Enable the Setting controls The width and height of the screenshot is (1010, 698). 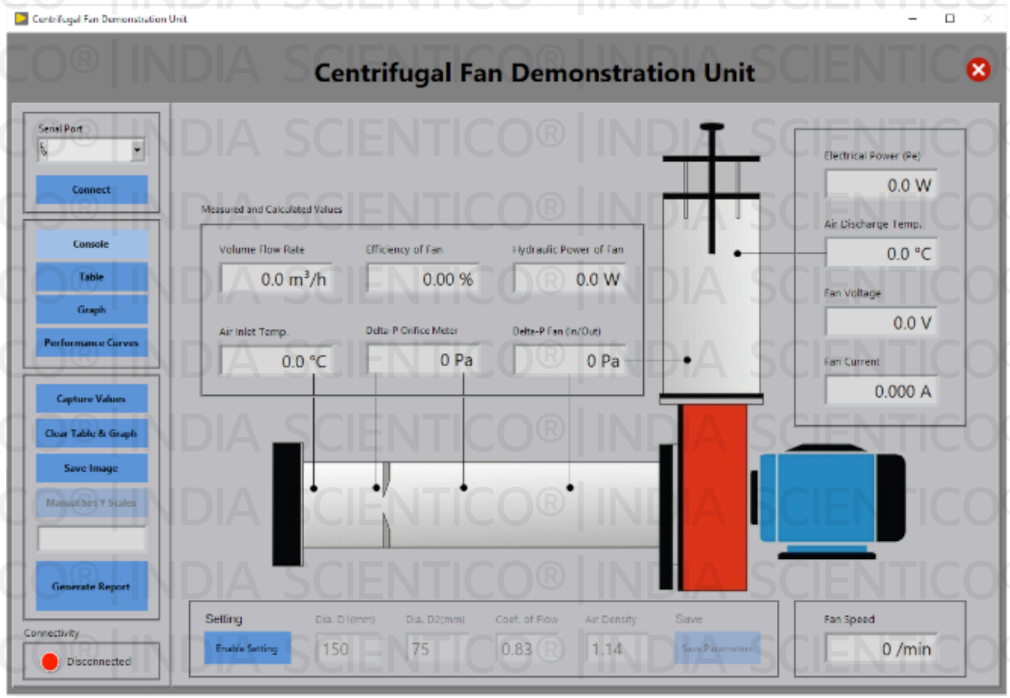point(250,648)
